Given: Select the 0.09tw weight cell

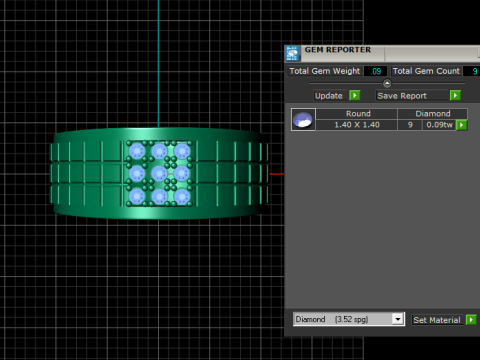Looking at the screenshot, I should click(x=439, y=125).
